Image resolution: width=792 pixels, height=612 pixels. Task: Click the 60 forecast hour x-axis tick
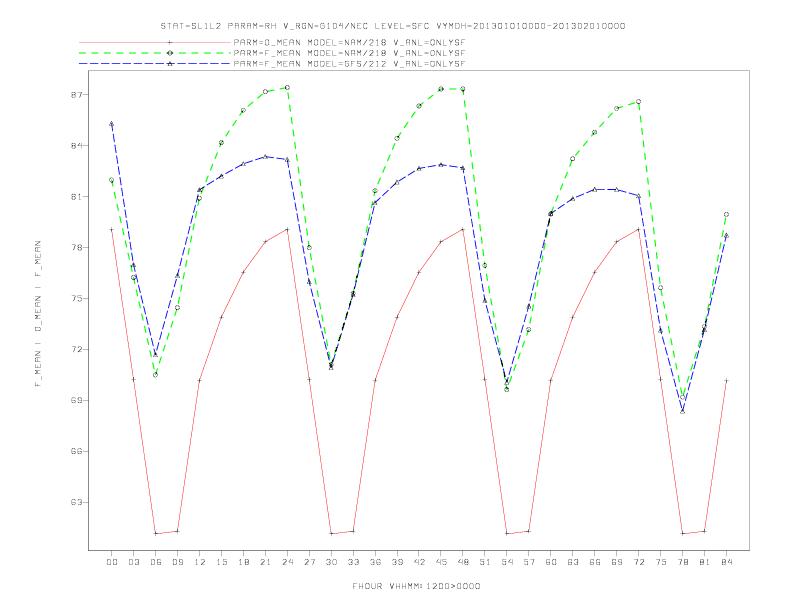tap(551, 562)
